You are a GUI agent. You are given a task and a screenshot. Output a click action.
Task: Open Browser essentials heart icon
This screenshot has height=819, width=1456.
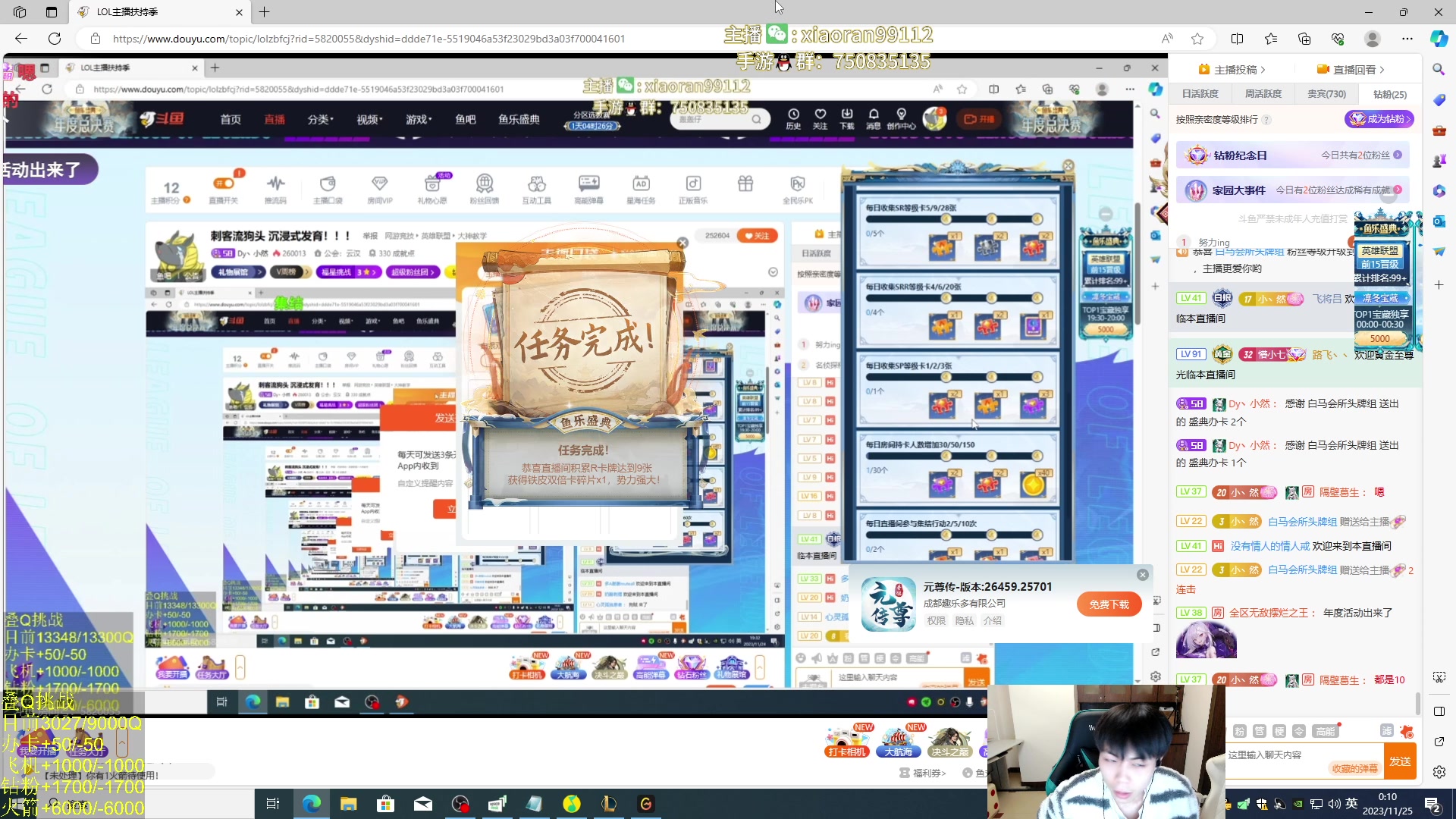(1338, 39)
